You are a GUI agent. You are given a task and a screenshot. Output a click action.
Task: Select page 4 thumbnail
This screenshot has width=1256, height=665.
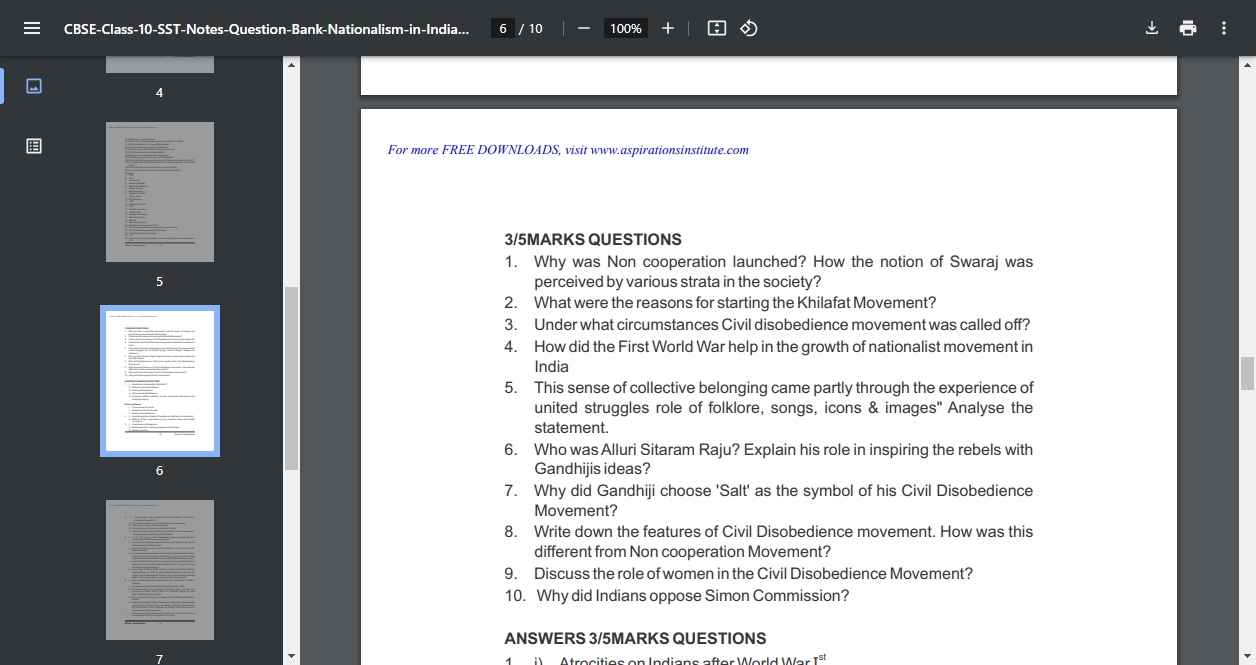point(160,64)
